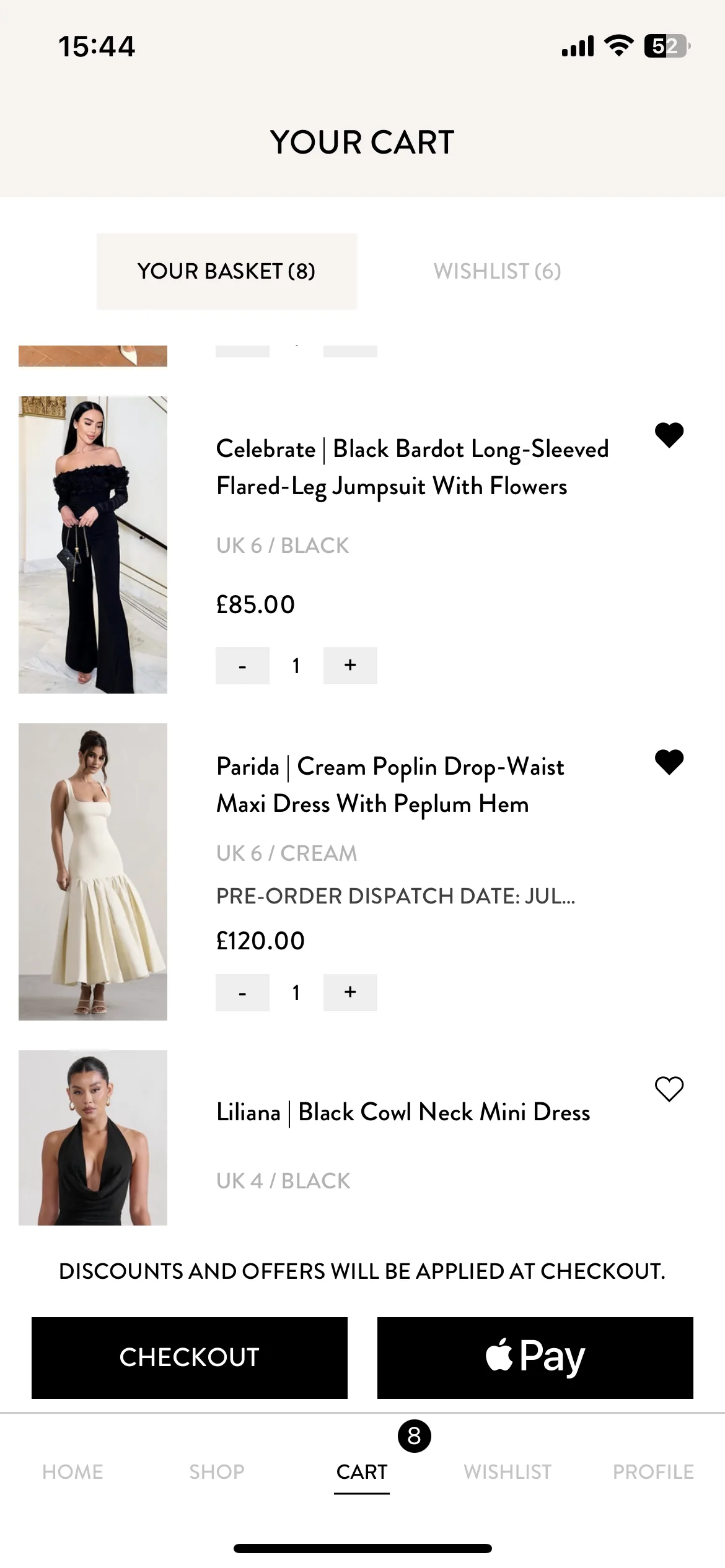Select the Your Basket (8) tab
Viewport: 725px width, 1568px height.
pos(227,271)
